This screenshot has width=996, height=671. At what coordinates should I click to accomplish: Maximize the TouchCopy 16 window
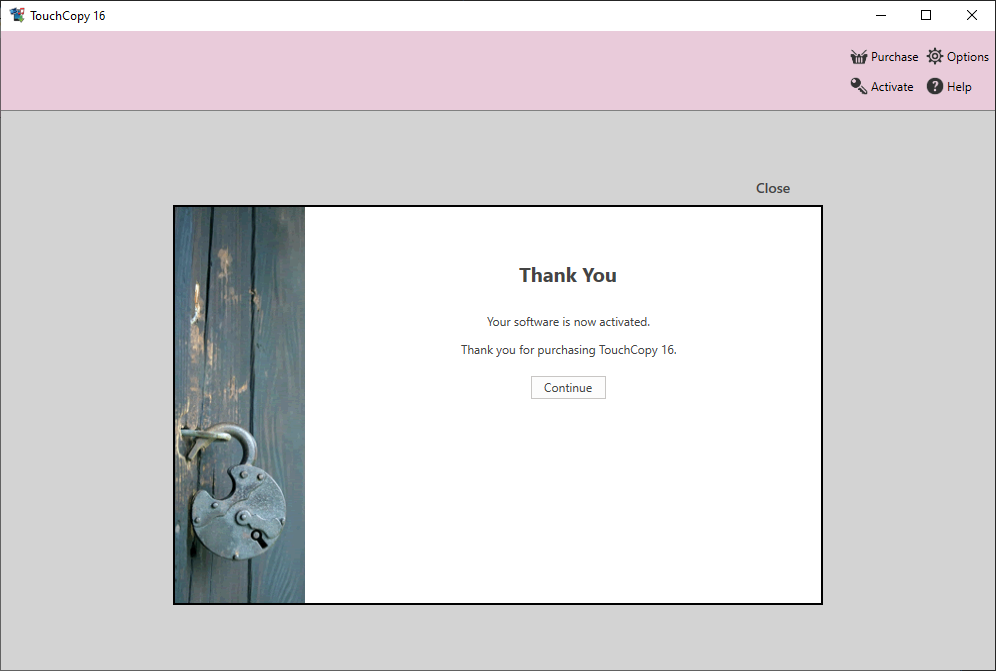pos(926,15)
